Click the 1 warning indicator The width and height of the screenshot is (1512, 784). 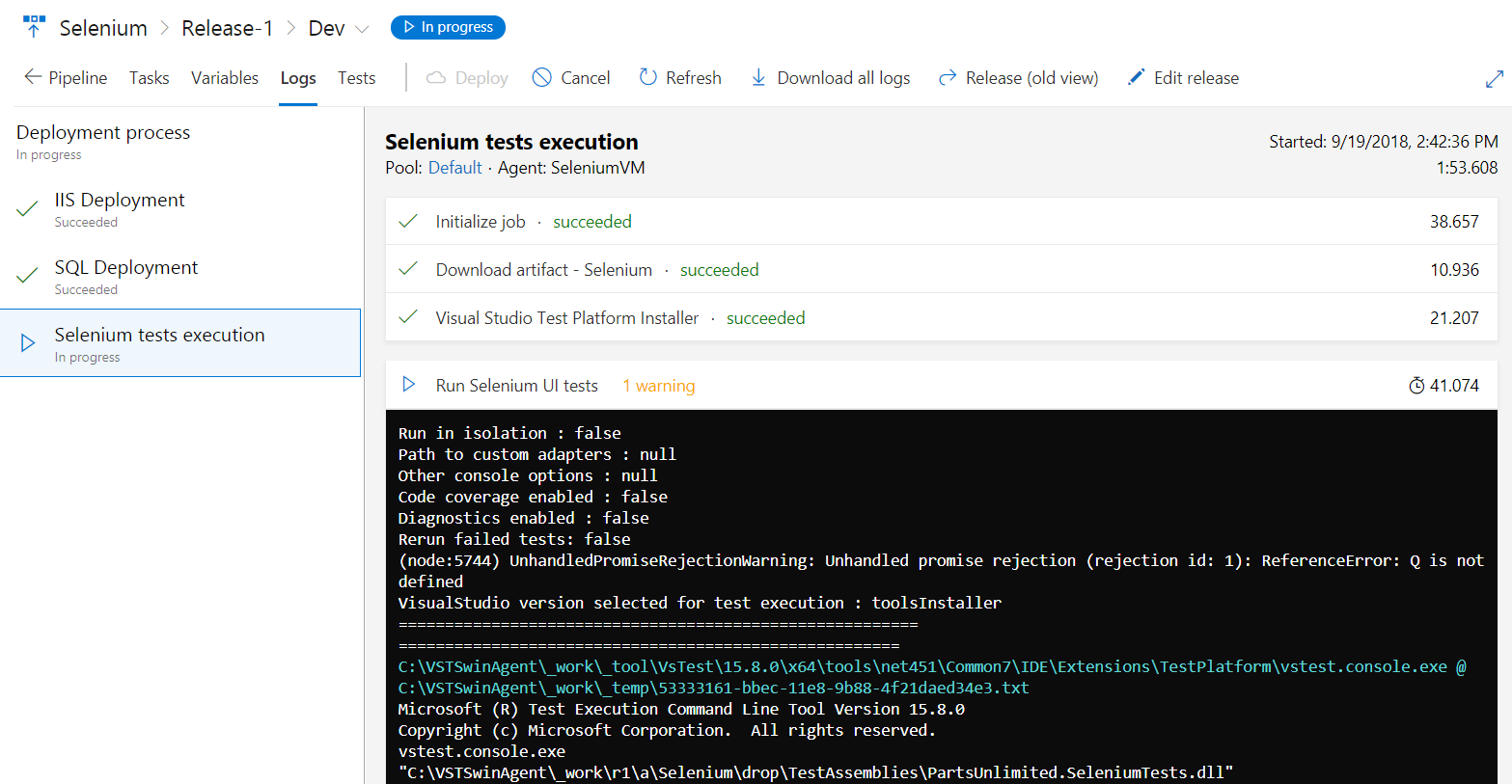pos(658,386)
